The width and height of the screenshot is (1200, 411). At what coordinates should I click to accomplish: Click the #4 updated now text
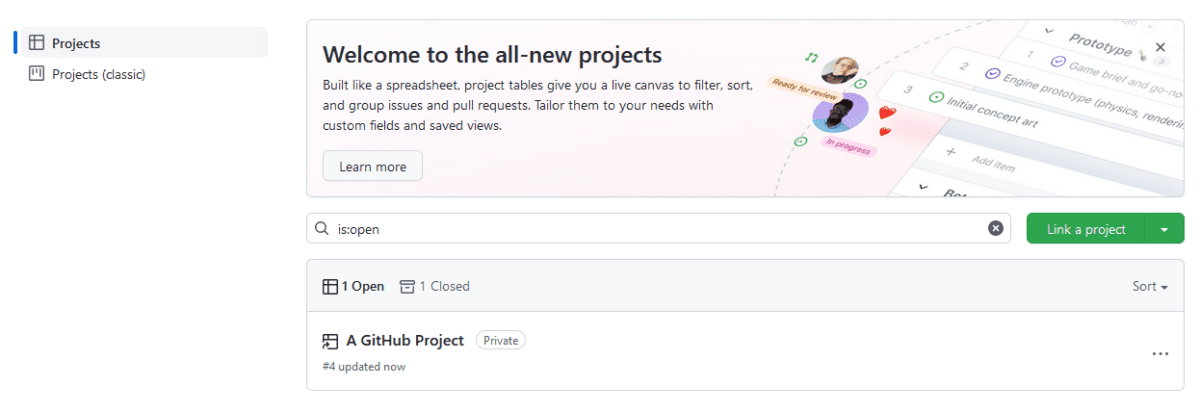pos(364,367)
